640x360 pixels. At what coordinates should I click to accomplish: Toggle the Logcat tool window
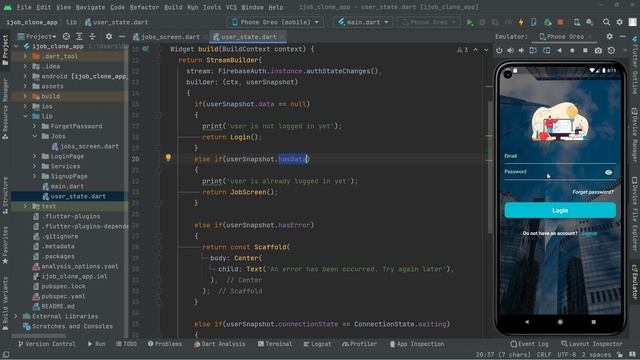tap(317, 344)
